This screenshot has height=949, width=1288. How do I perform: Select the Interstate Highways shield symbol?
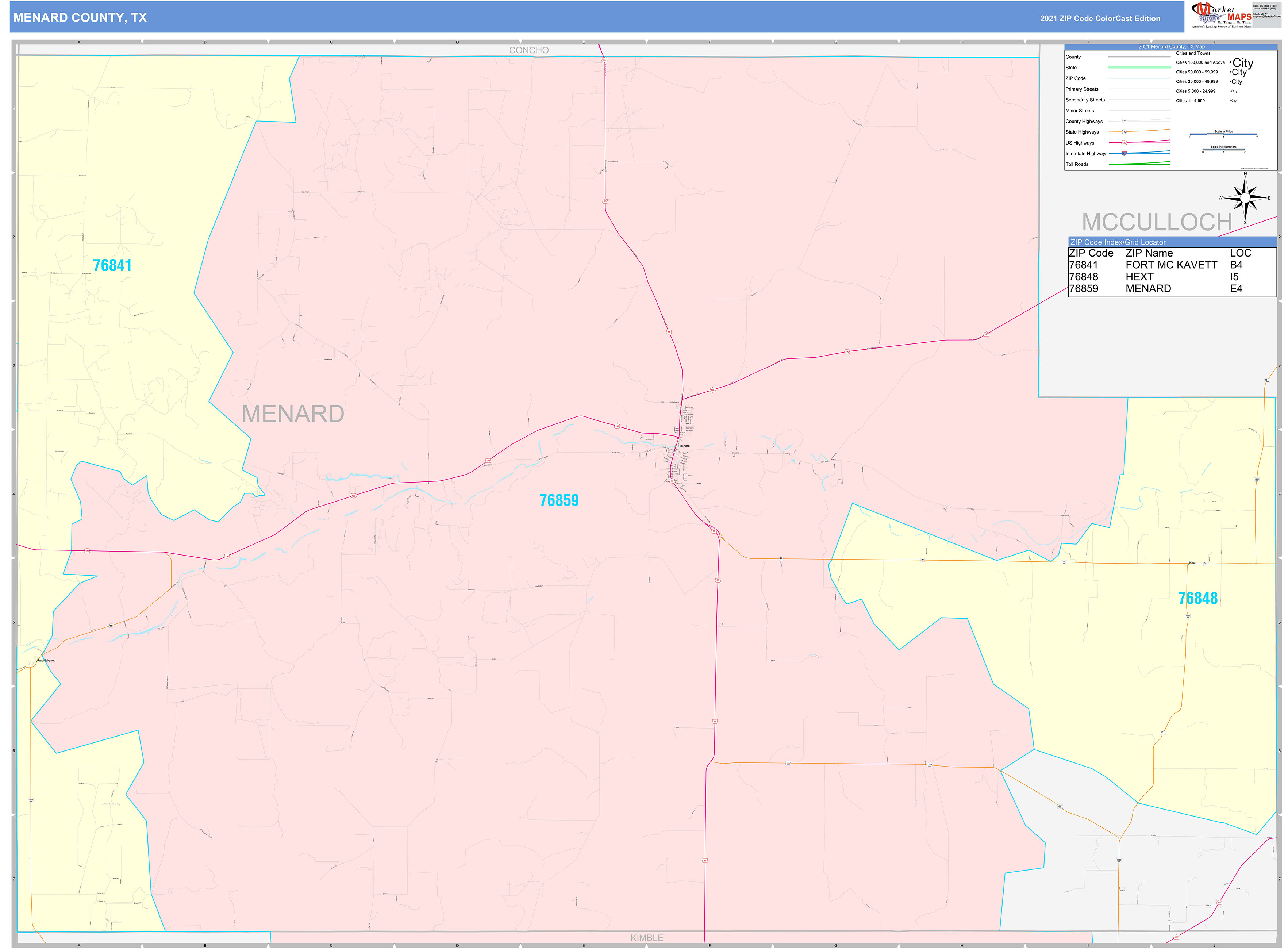tap(1124, 154)
